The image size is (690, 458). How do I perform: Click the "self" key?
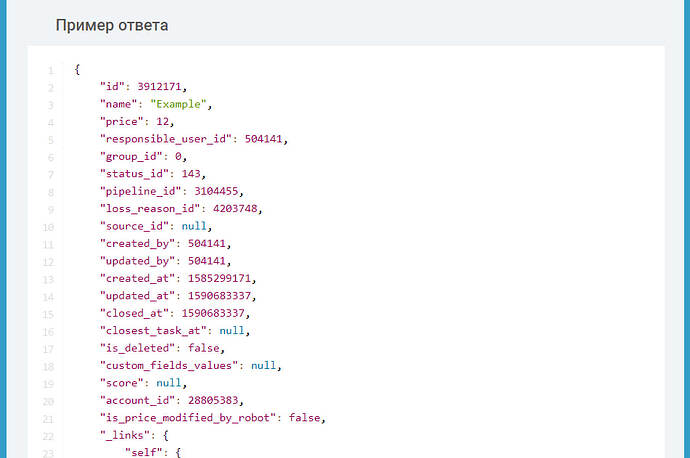point(143,452)
